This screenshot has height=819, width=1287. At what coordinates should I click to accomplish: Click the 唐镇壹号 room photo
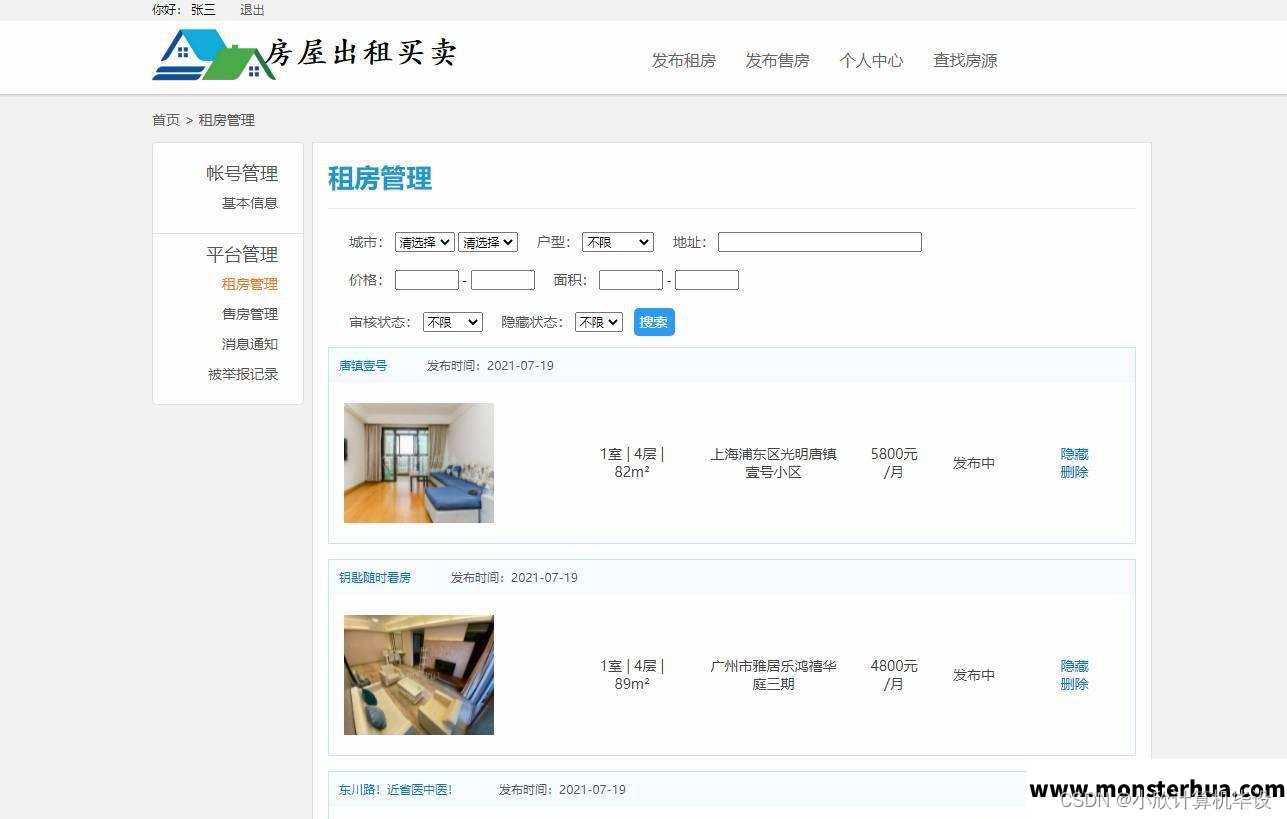(419, 463)
